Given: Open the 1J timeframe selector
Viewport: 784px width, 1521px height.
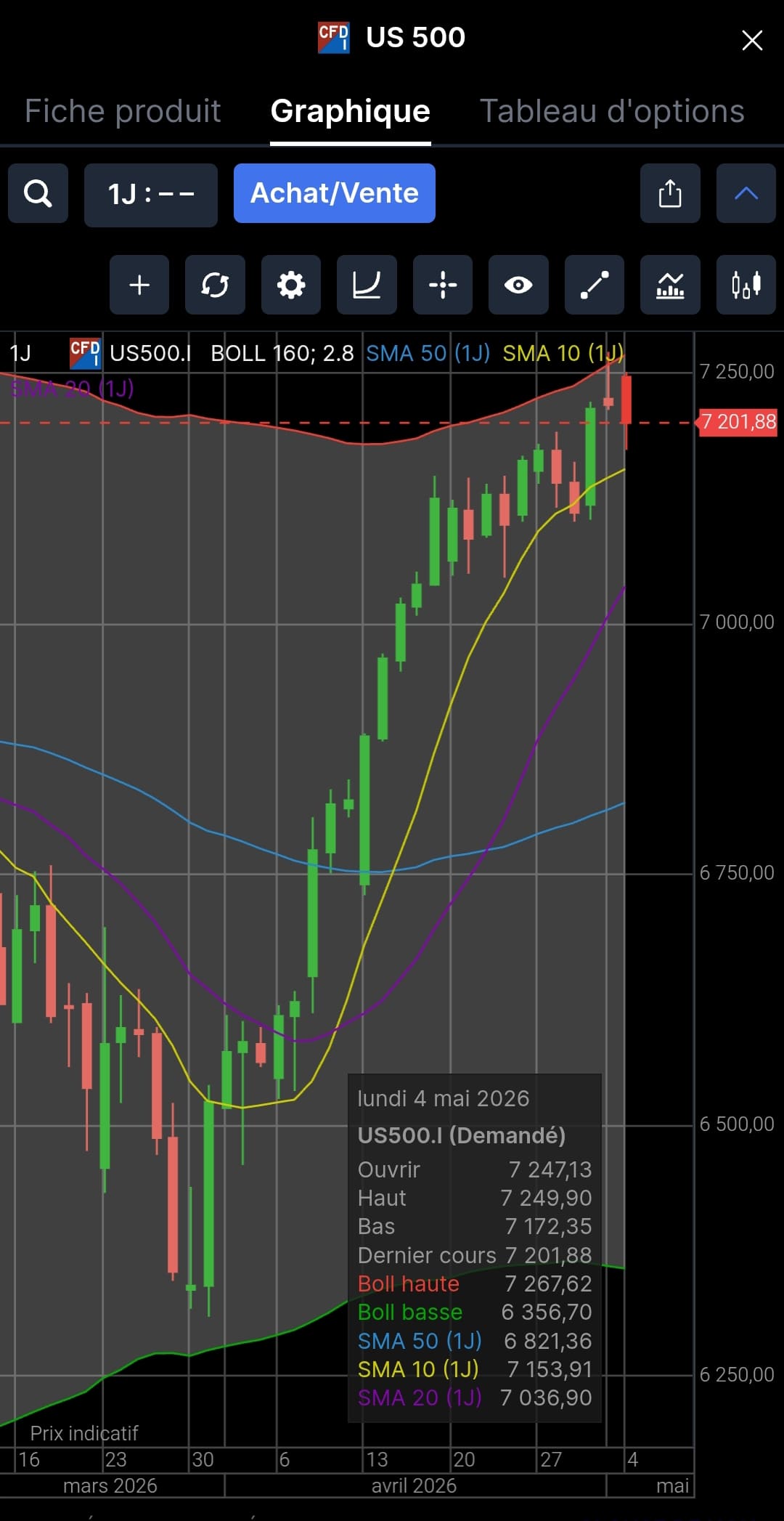Looking at the screenshot, I should (x=151, y=195).
